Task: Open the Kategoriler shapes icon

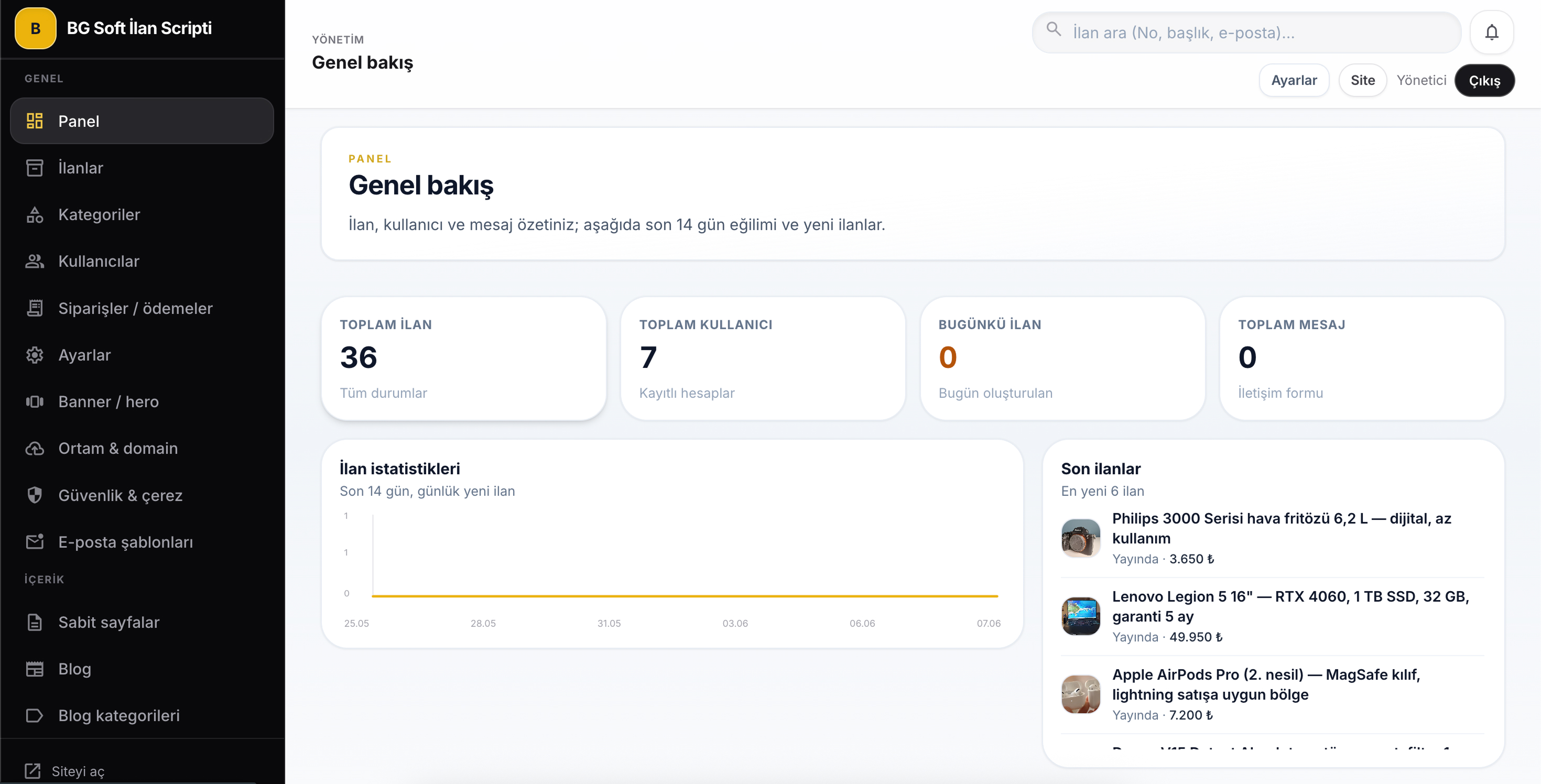Action: coord(35,215)
